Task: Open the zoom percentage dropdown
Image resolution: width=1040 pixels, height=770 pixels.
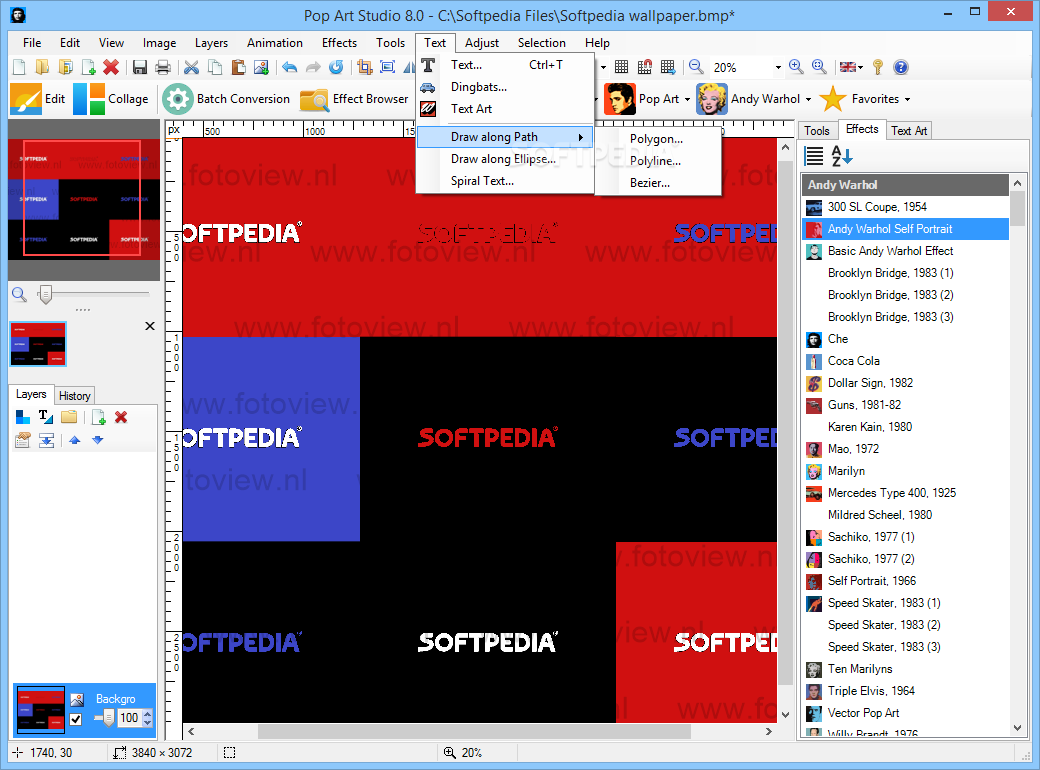Action: coord(778,68)
